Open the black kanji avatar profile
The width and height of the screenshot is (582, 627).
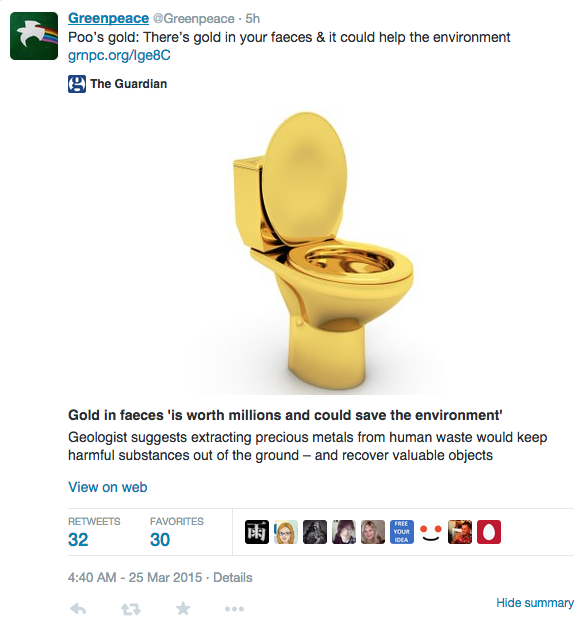pos(257,532)
